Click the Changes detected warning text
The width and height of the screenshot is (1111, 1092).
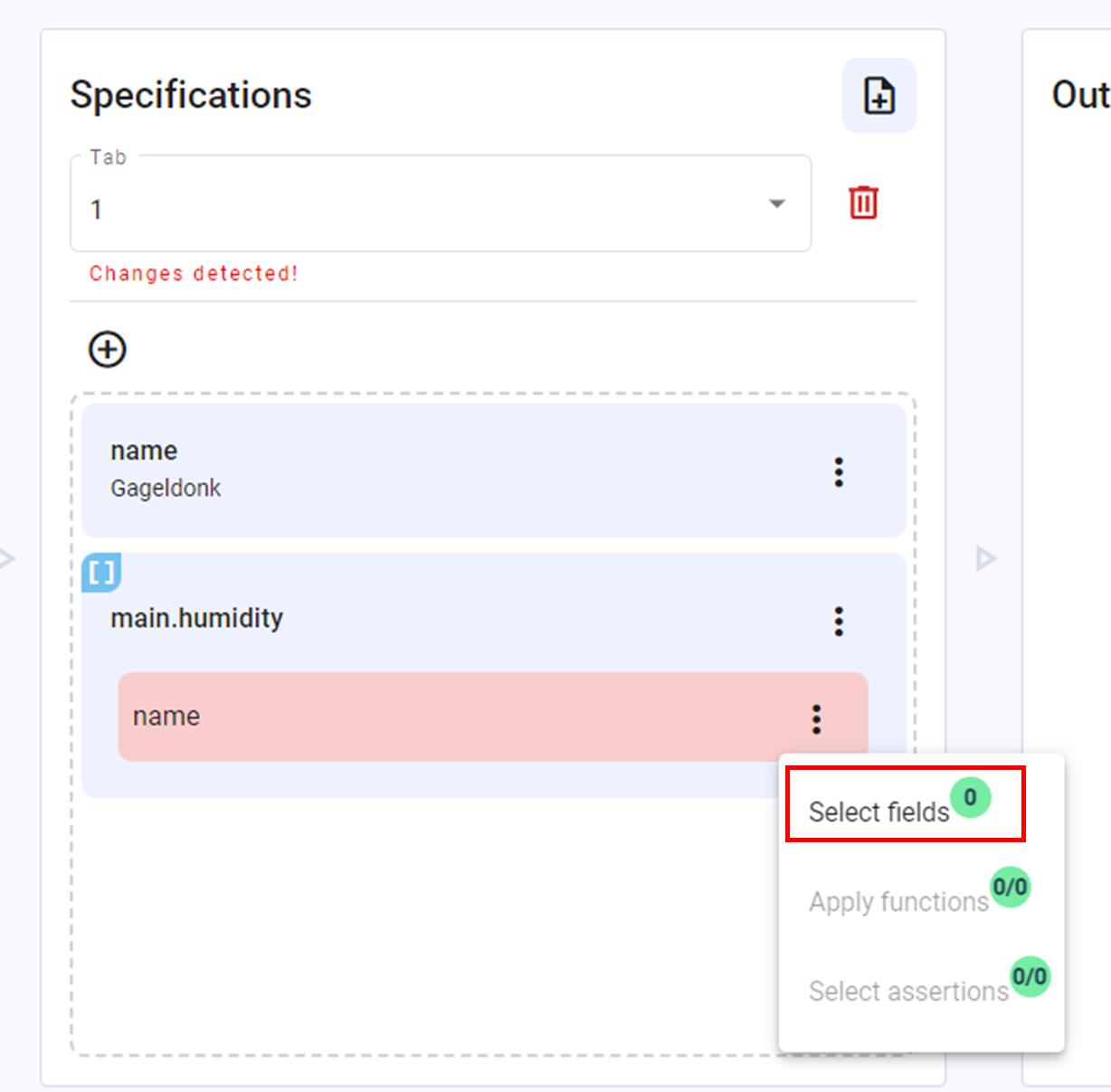[193, 273]
